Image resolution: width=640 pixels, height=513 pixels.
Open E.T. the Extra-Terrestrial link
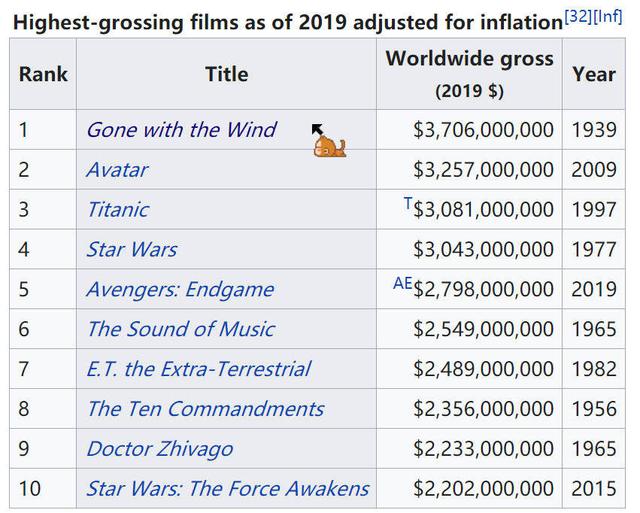pos(198,369)
